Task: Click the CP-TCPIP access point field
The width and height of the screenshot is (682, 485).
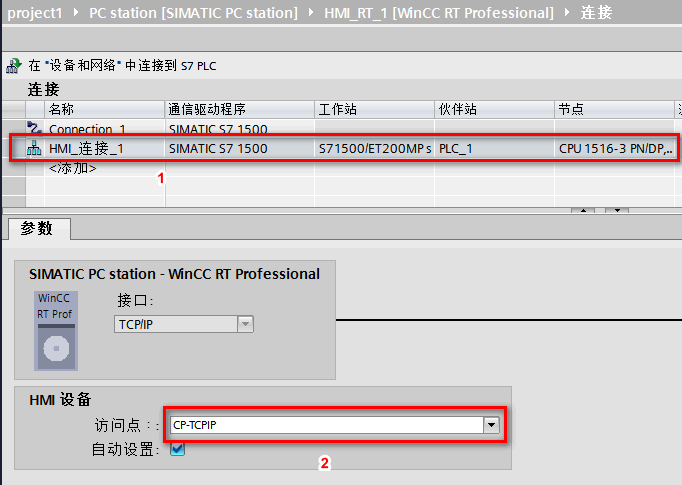Action: point(327,425)
